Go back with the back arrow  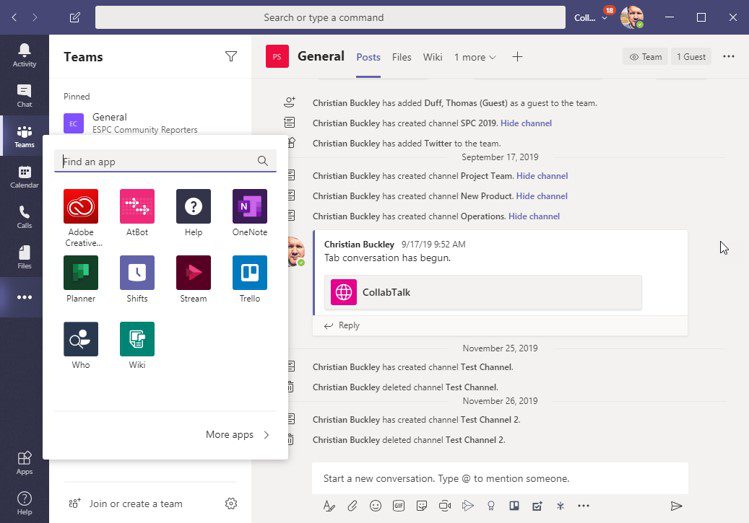tap(14, 18)
